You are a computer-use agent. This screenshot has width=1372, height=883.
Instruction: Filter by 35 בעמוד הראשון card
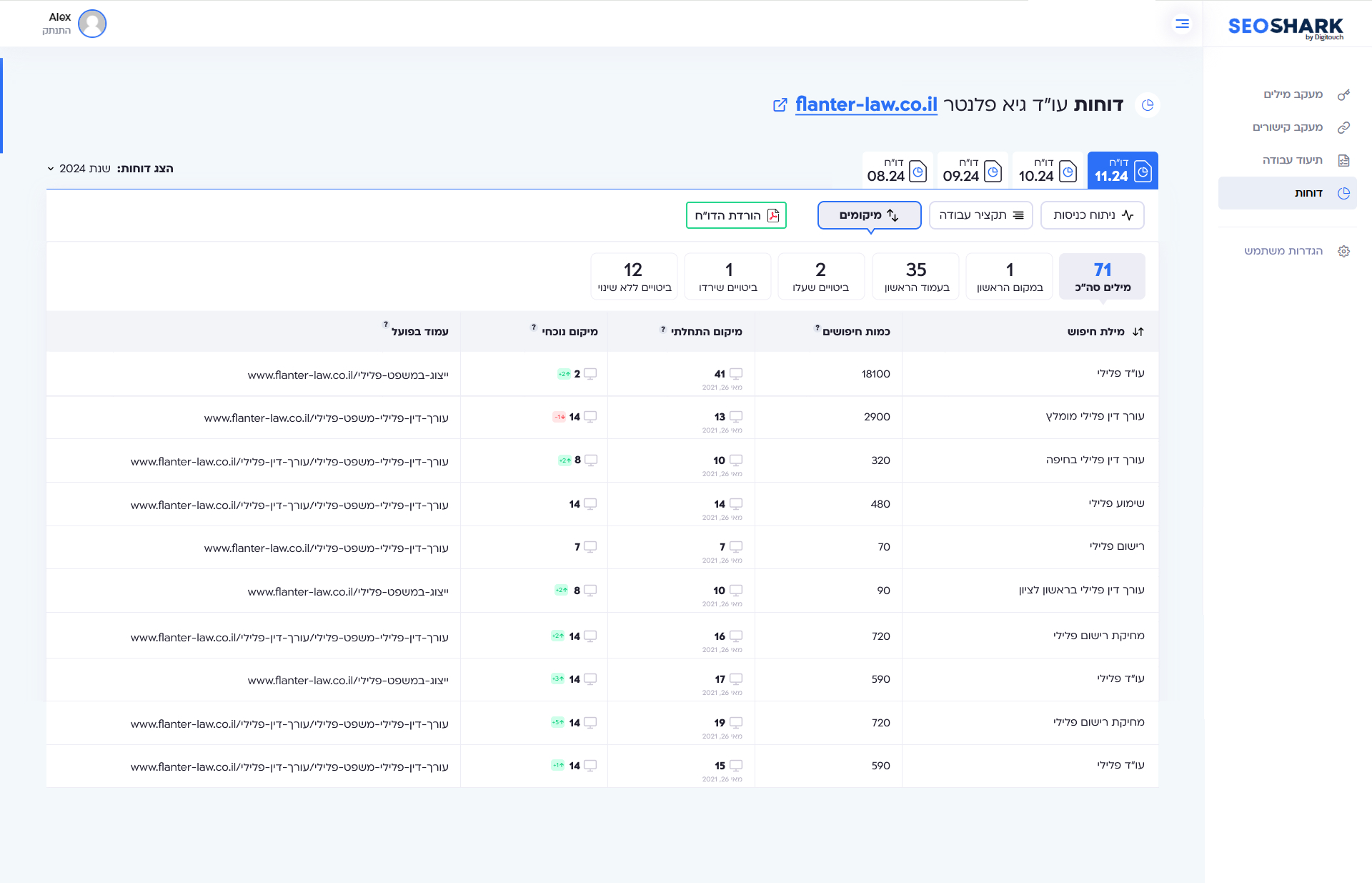pyautogui.click(x=916, y=276)
